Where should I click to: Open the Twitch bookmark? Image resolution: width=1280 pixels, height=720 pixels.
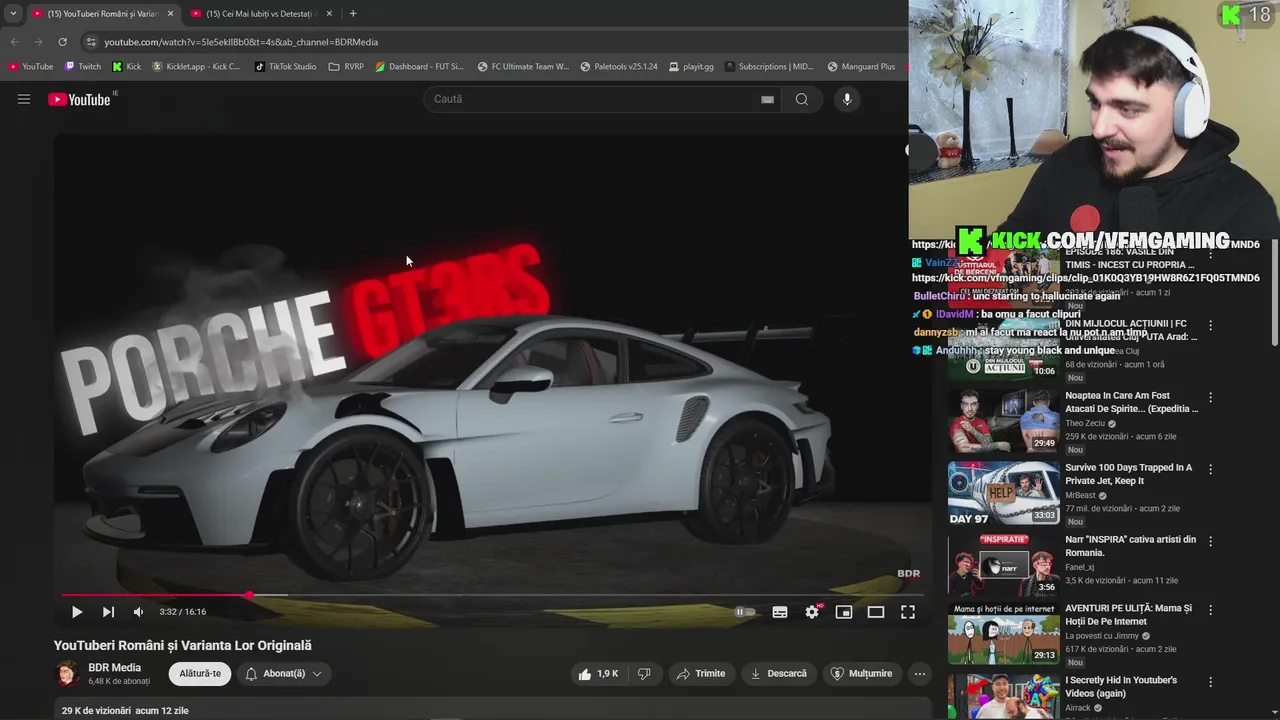83,67
